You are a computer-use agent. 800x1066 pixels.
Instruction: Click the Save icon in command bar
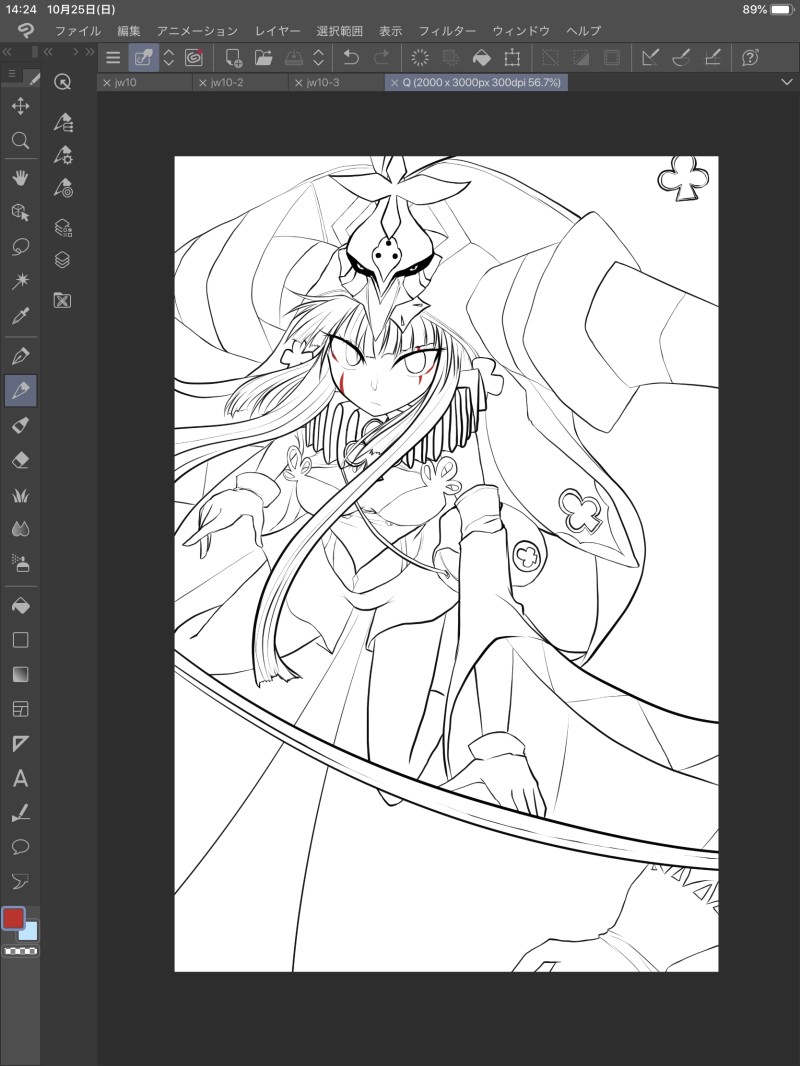294,58
